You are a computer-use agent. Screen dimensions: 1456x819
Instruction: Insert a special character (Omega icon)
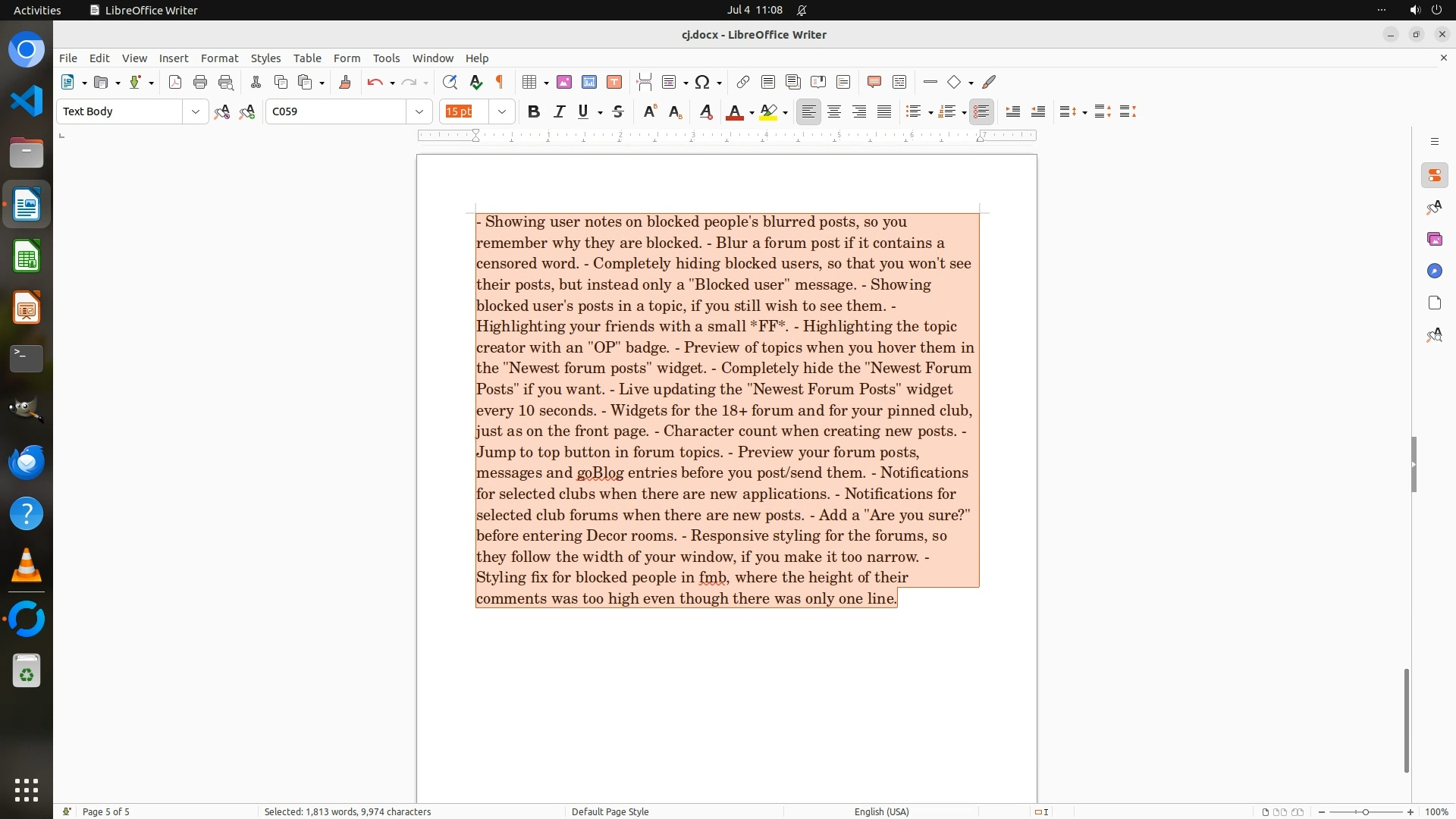702,82
